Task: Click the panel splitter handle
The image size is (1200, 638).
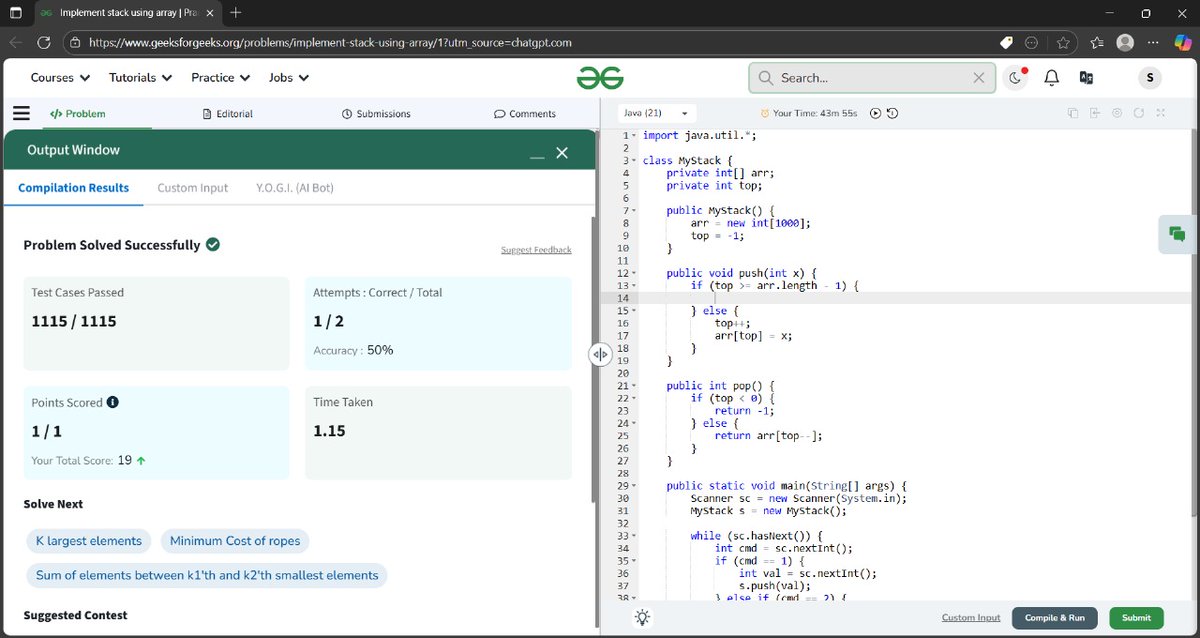Action: pyautogui.click(x=600, y=354)
